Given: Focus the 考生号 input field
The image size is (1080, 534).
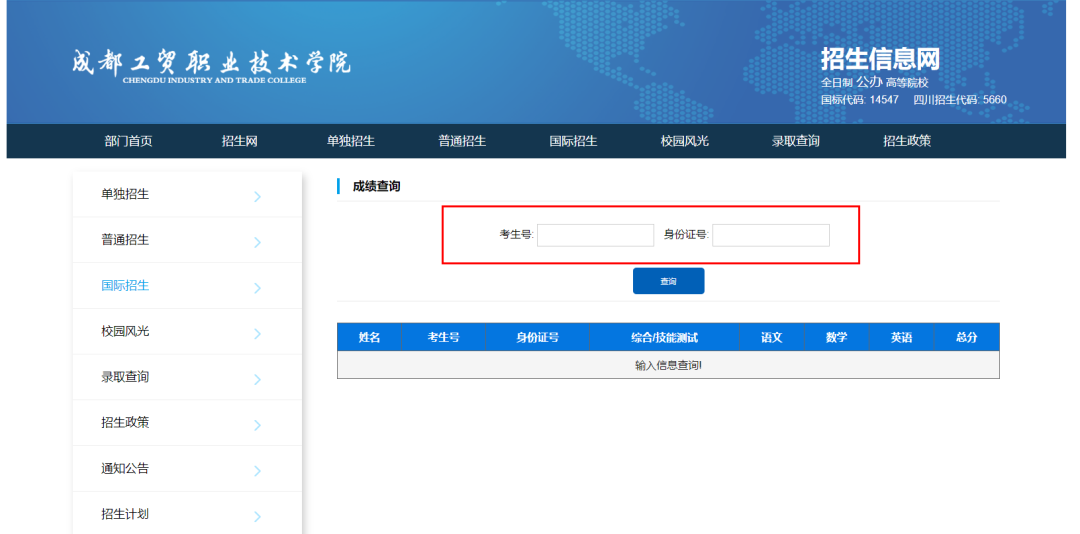Looking at the screenshot, I should pos(596,235).
